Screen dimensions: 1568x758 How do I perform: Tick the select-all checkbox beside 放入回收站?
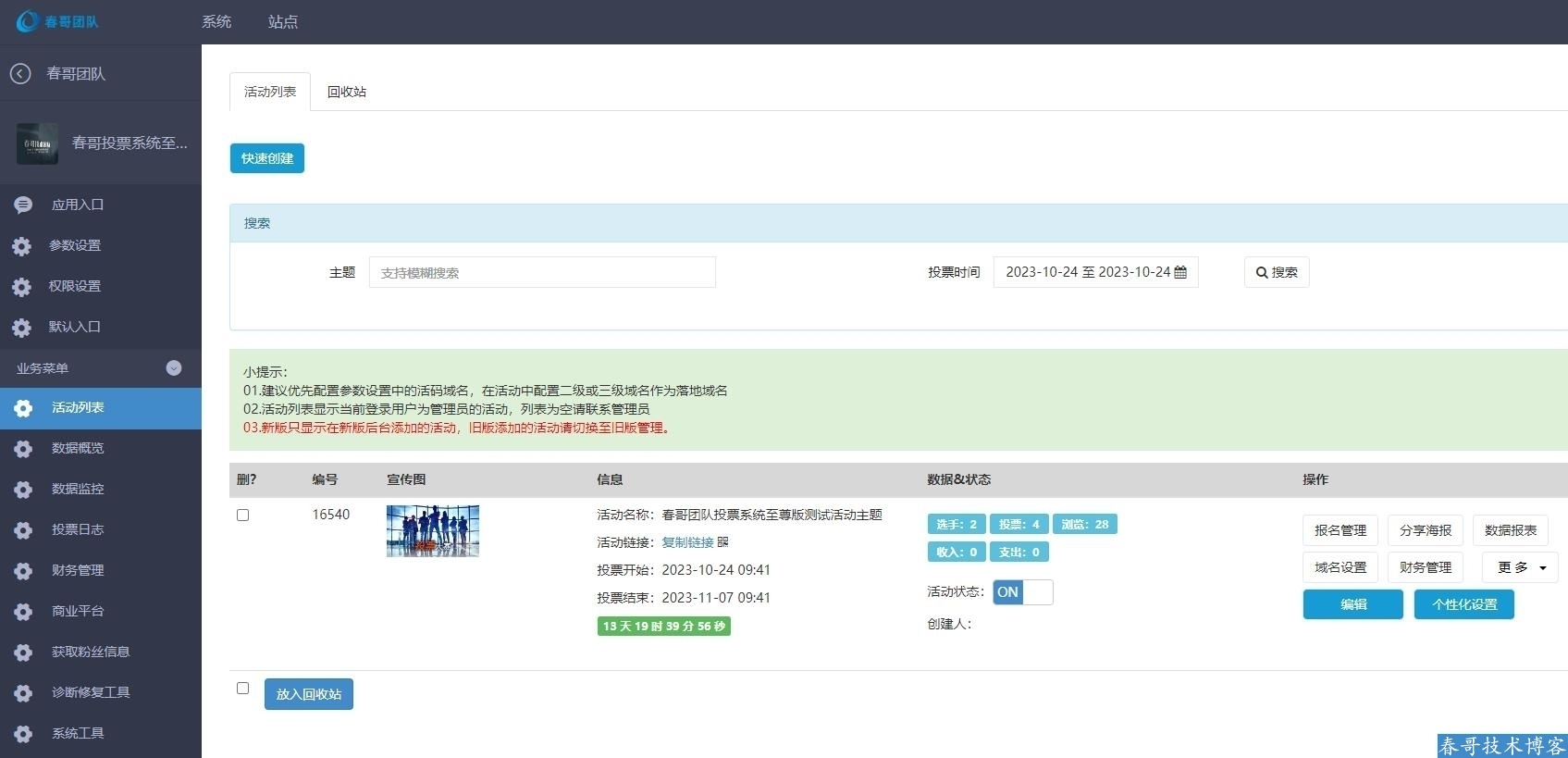point(243,689)
